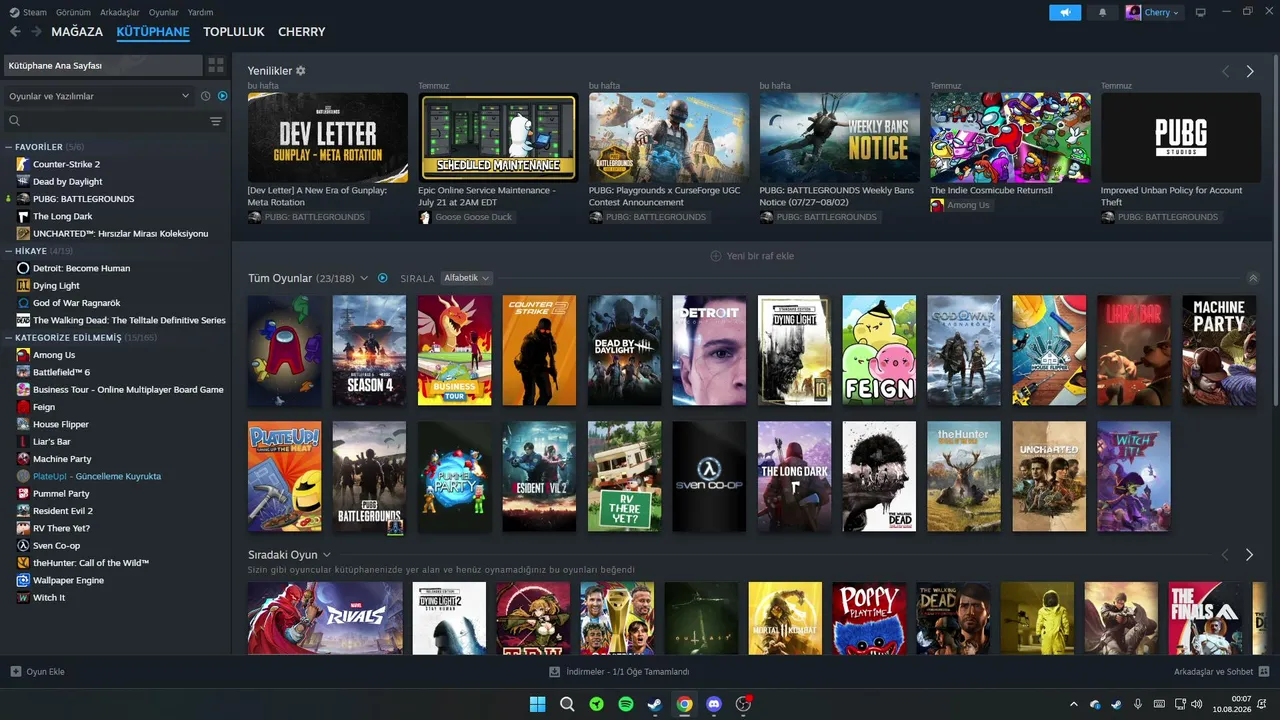This screenshot has height=720, width=1280.
Task: Click the Counter-Strike 2 icon in the sidebar
Action: tap(24, 164)
